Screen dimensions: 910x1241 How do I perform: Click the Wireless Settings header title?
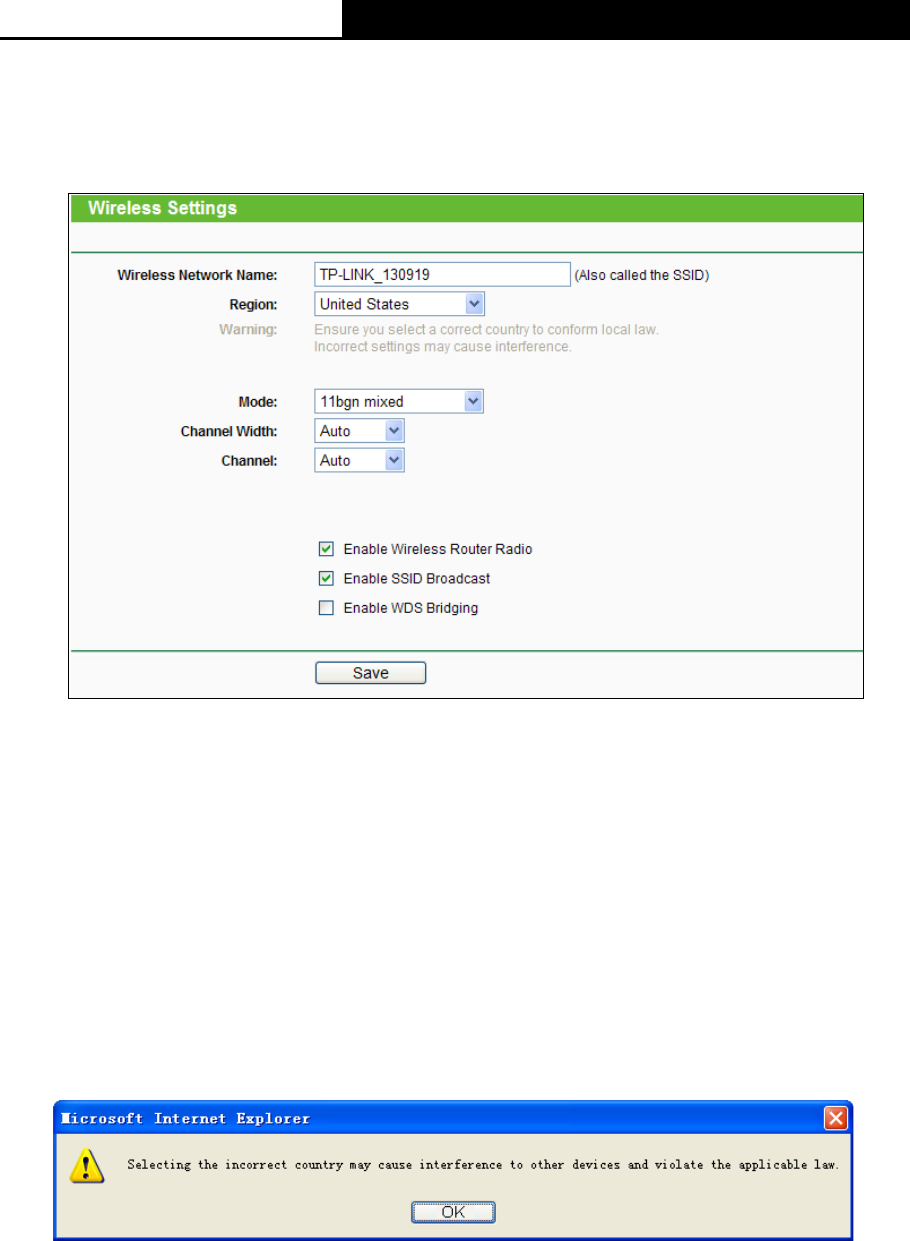pos(163,208)
